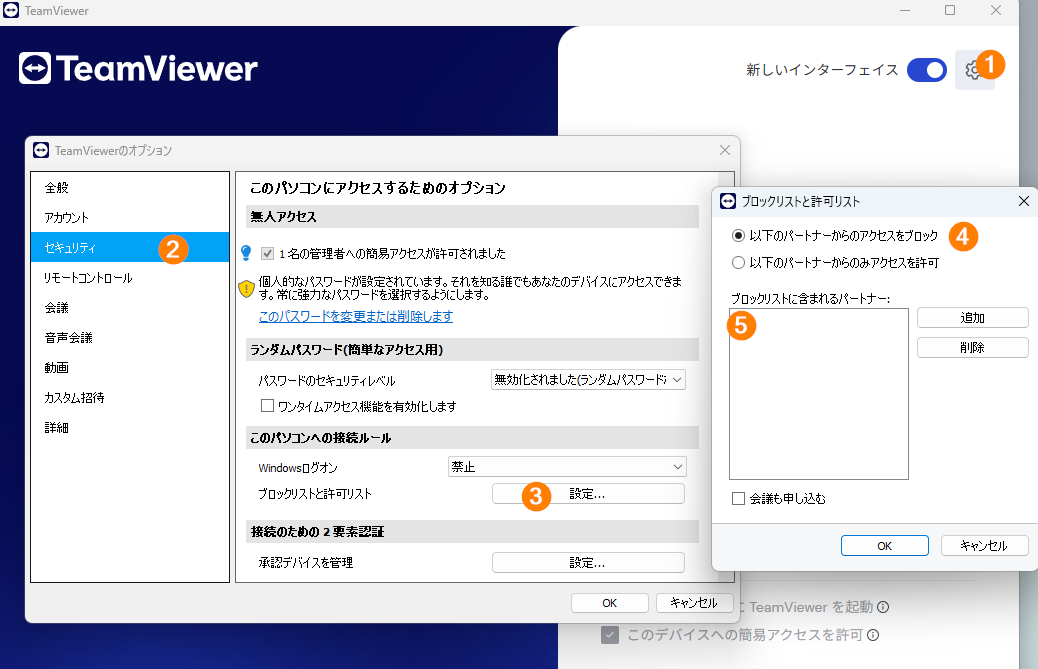The height and width of the screenshot is (669, 1038).
Task: Click TeamViewer icon in options dialog title
Action: pos(41,150)
